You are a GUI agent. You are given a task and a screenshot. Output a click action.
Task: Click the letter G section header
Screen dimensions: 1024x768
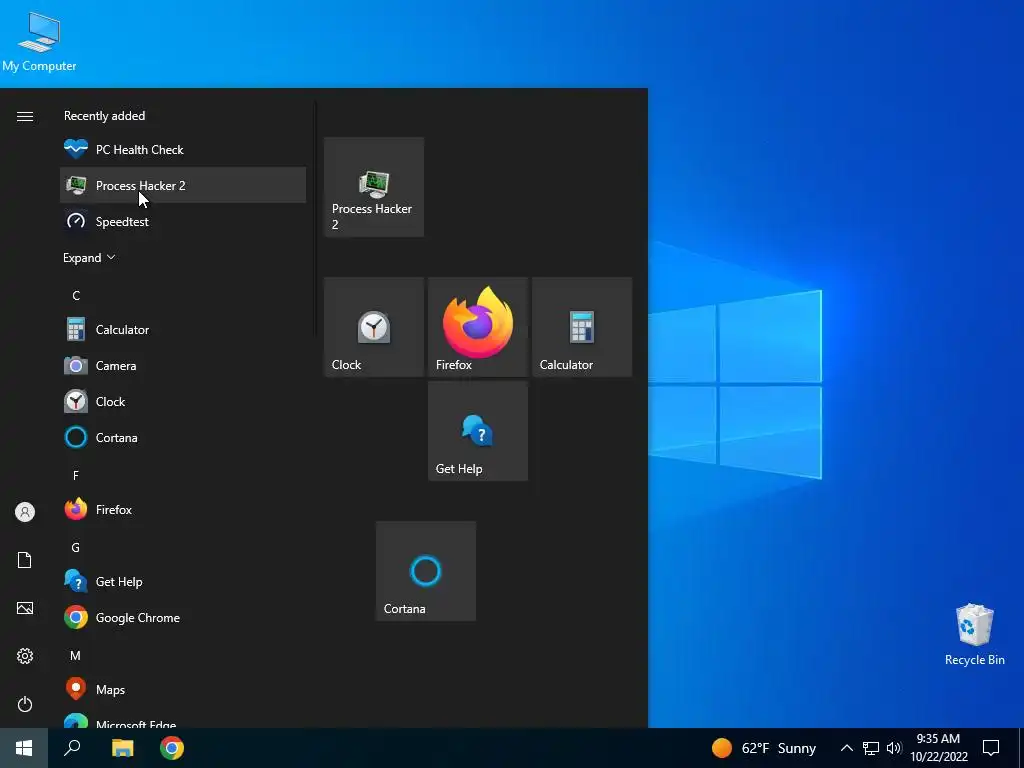tap(76, 547)
